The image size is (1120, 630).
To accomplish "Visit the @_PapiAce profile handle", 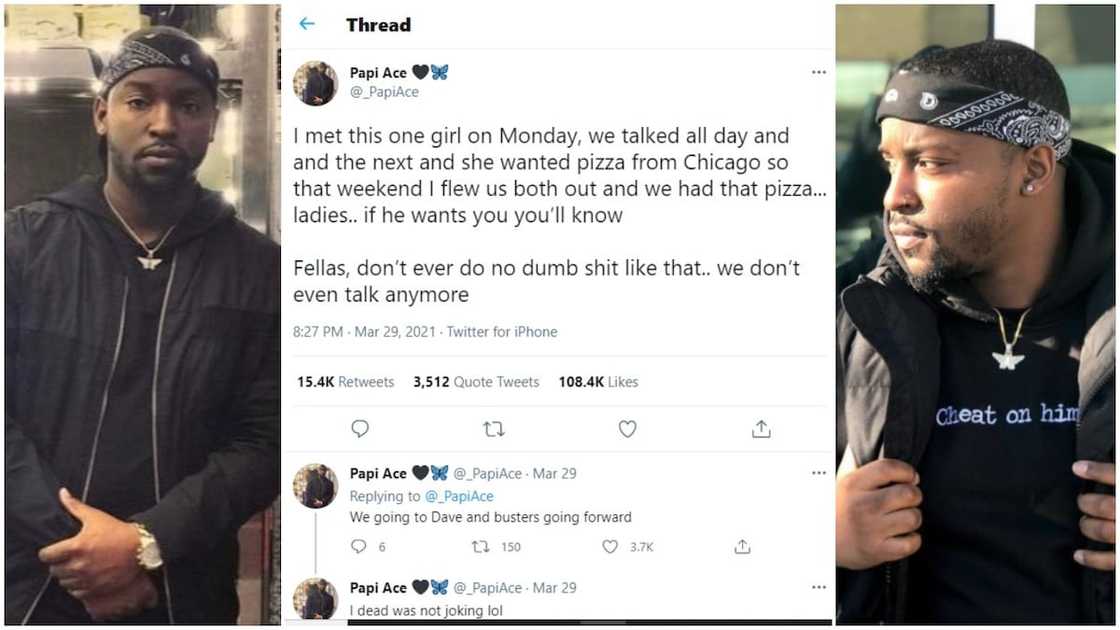I will pyautogui.click(x=387, y=89).
